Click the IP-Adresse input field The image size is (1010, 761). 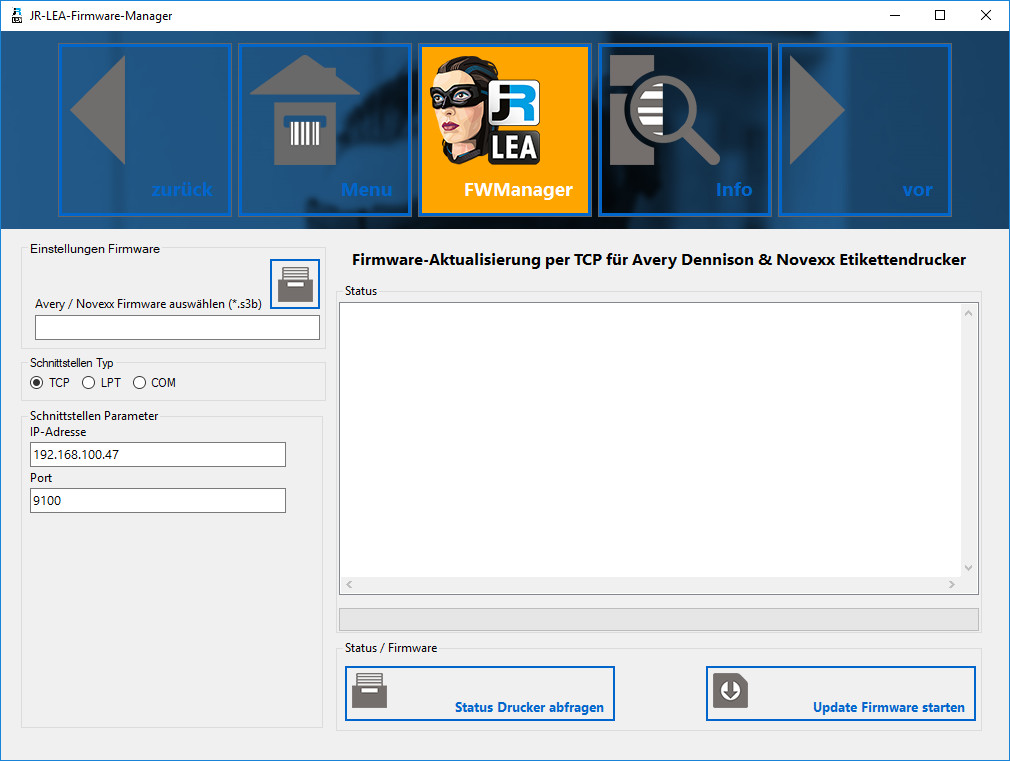click(x=158, y=455)
